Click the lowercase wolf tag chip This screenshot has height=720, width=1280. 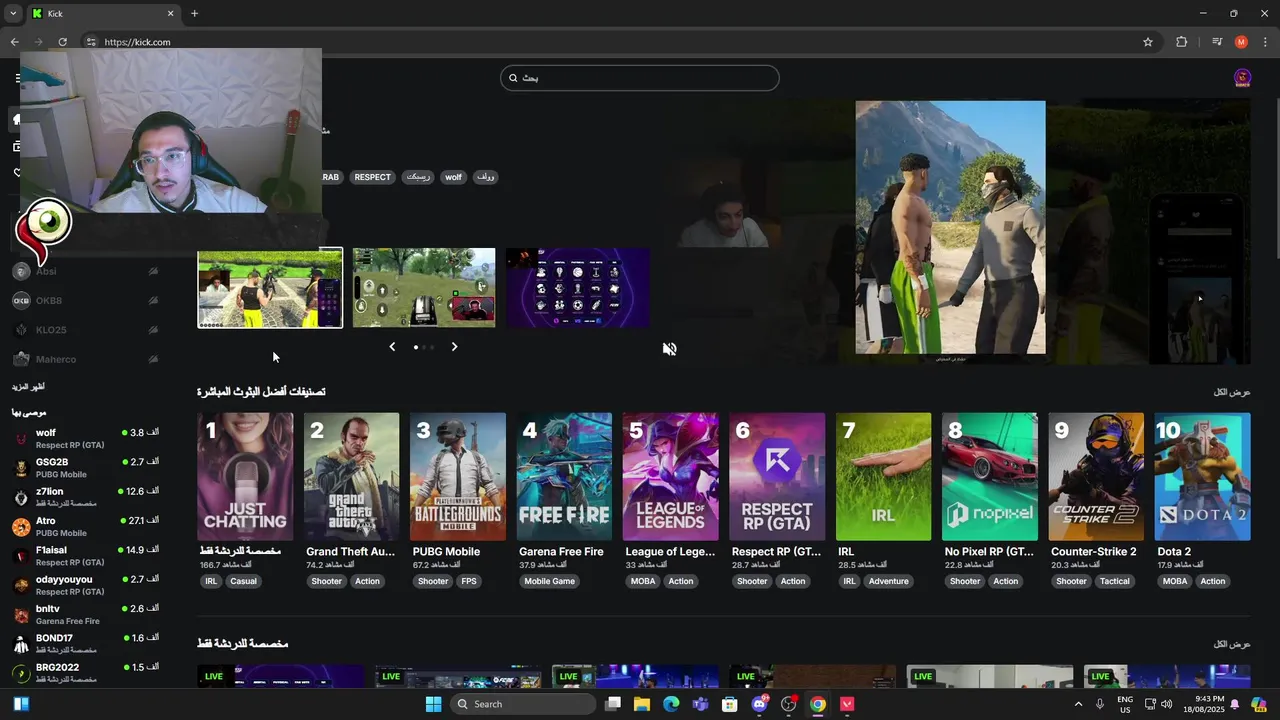point(453,177)
